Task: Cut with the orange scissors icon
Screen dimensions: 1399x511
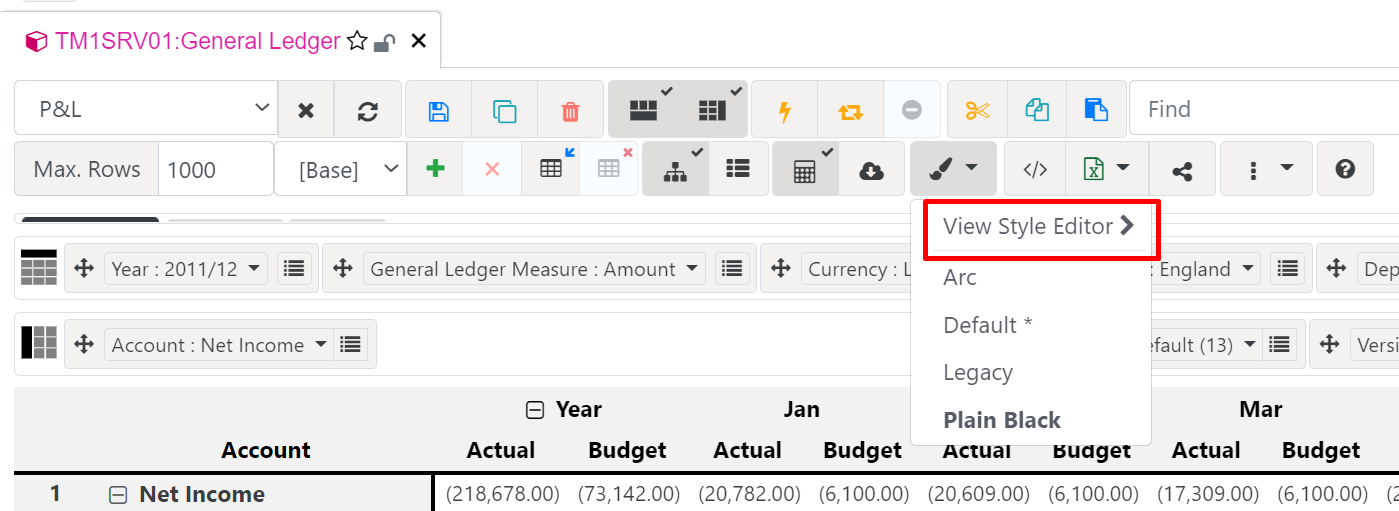Action: click(977, 110)
